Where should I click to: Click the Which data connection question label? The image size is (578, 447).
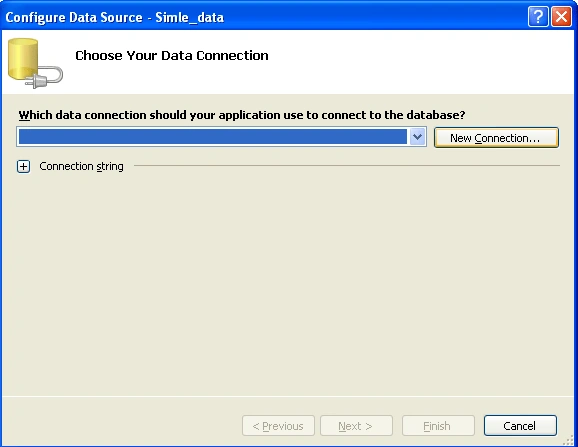pyautogui.click(x=242, y=115)
